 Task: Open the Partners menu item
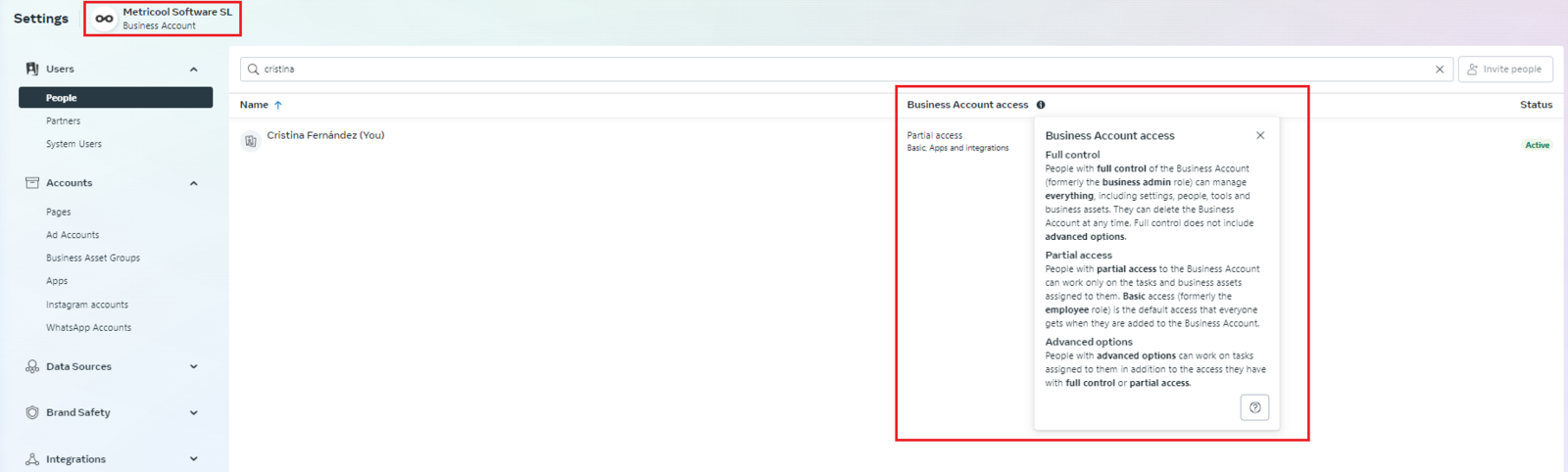[x=63, y=121]
